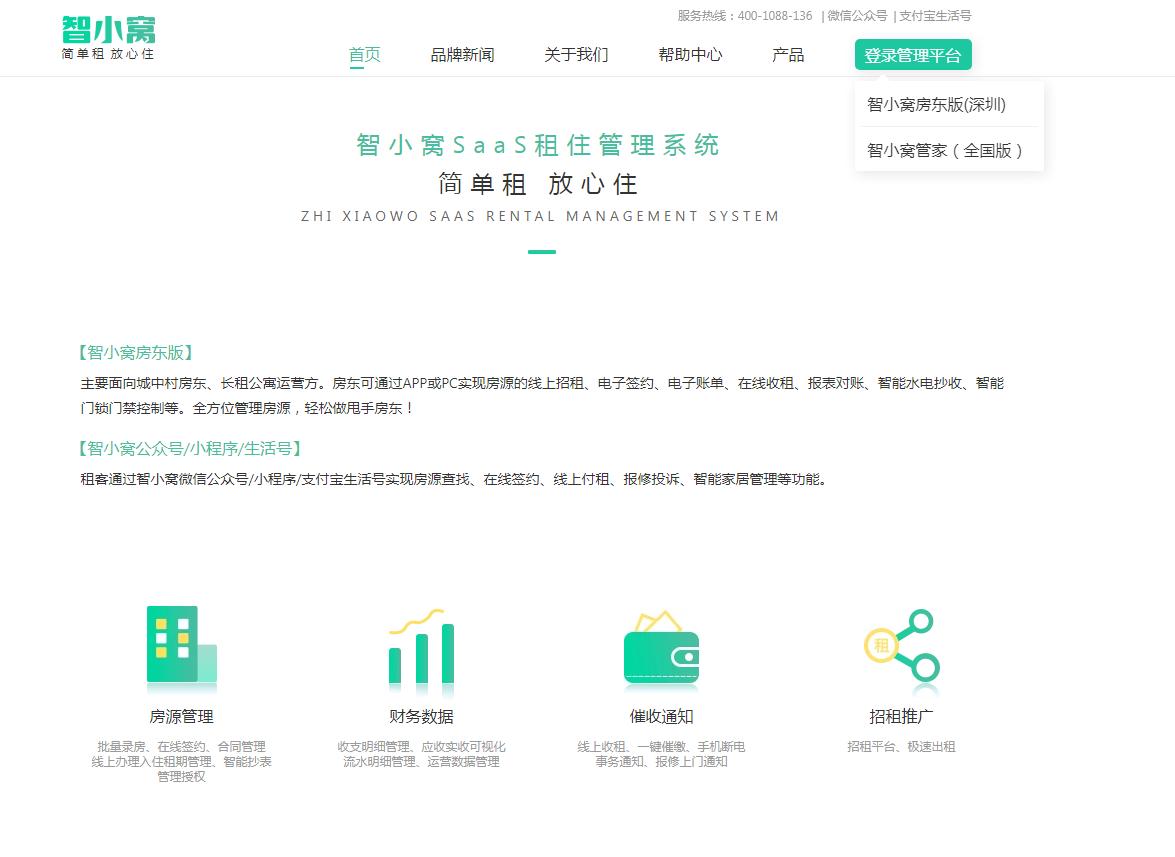
Task: Open the 产品 menu
Action: (788, 55)
